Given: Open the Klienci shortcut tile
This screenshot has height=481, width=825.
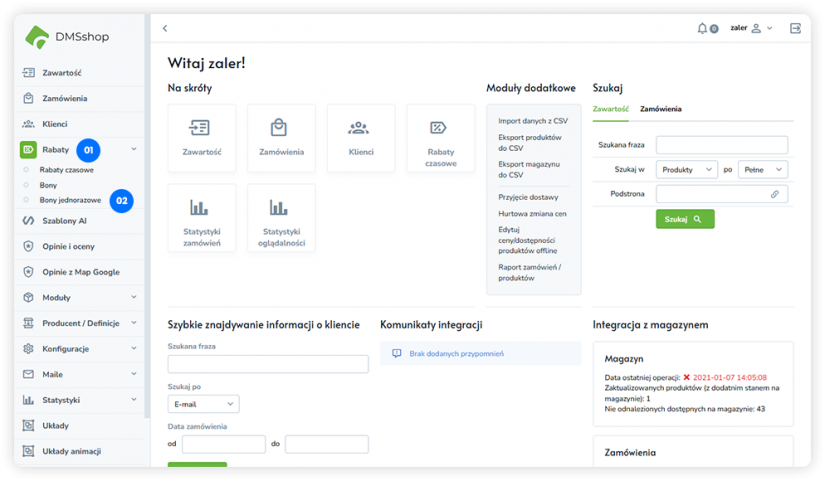Looking at the screenshot, I should coord(360,138).
